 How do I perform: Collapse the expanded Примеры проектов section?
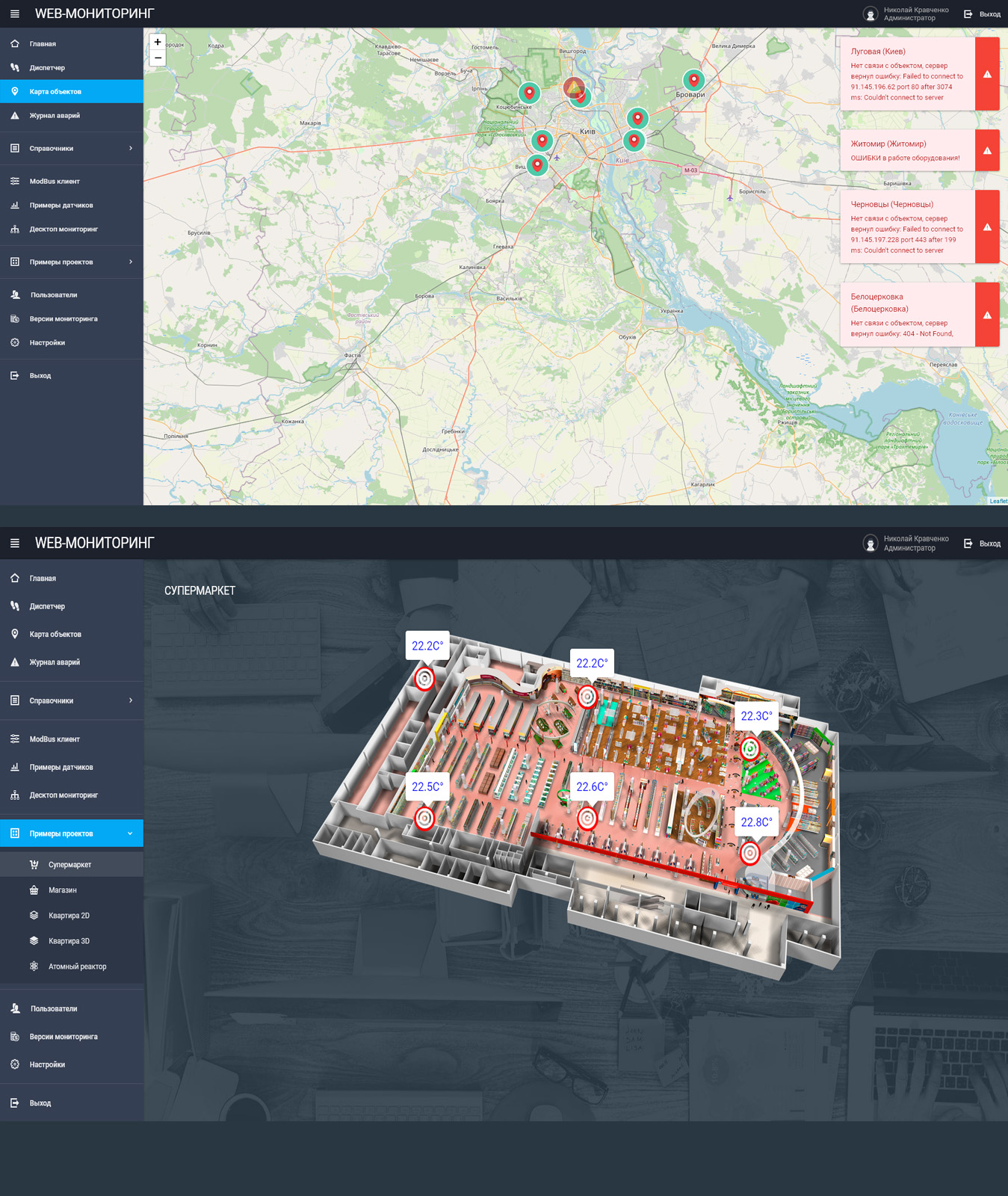pos(130,833)
